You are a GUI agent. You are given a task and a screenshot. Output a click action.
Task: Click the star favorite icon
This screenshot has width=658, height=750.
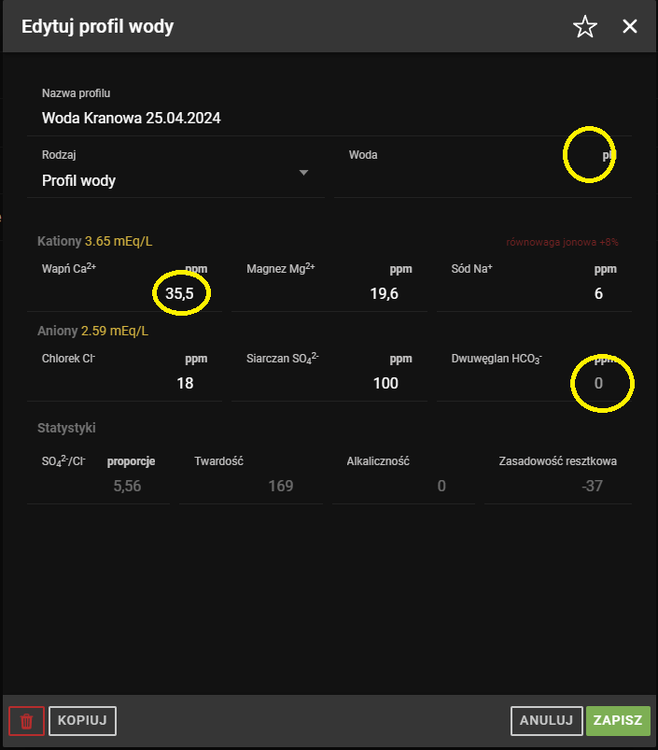click(585, 27)
